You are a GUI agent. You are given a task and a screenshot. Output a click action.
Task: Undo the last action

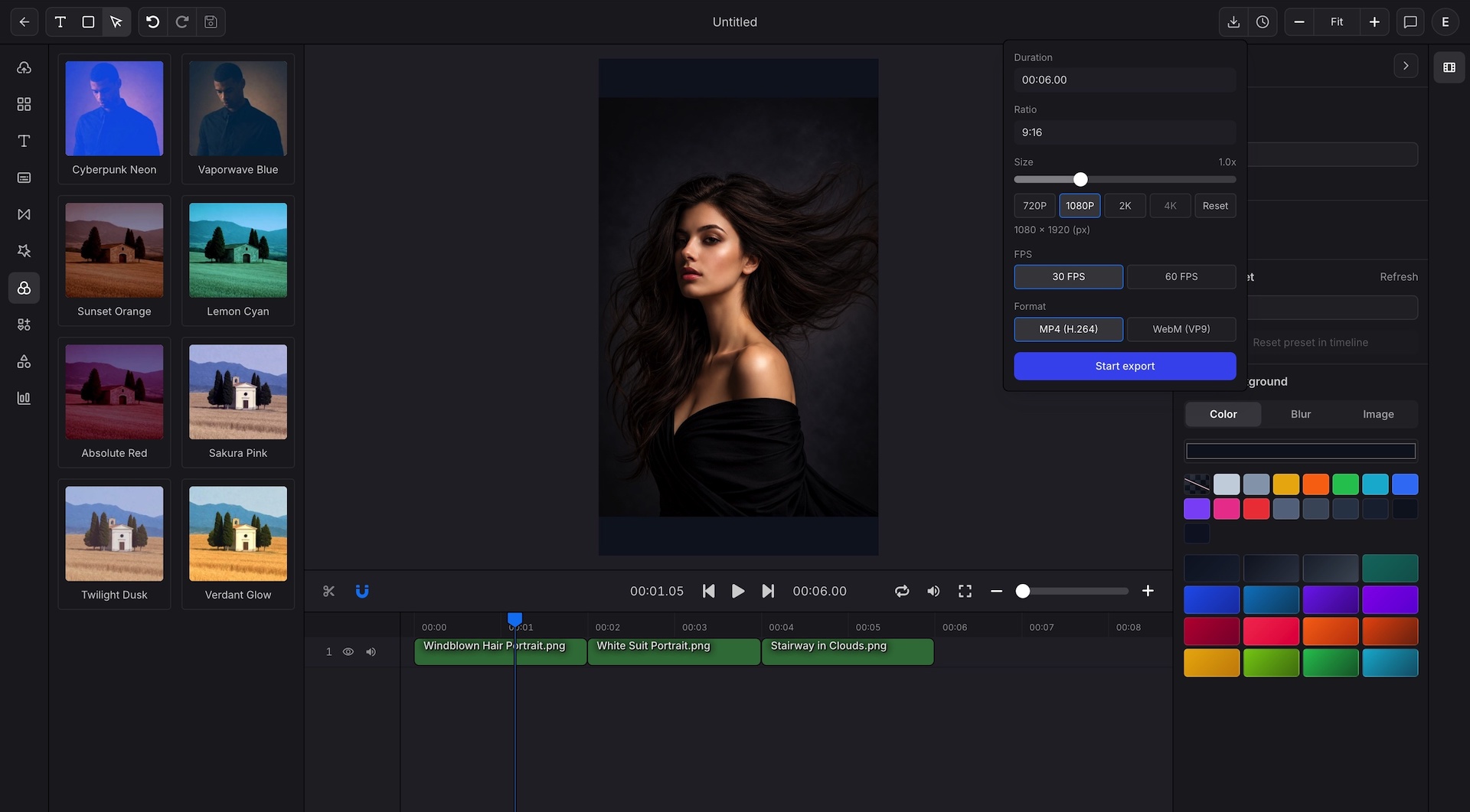(152, 22)
